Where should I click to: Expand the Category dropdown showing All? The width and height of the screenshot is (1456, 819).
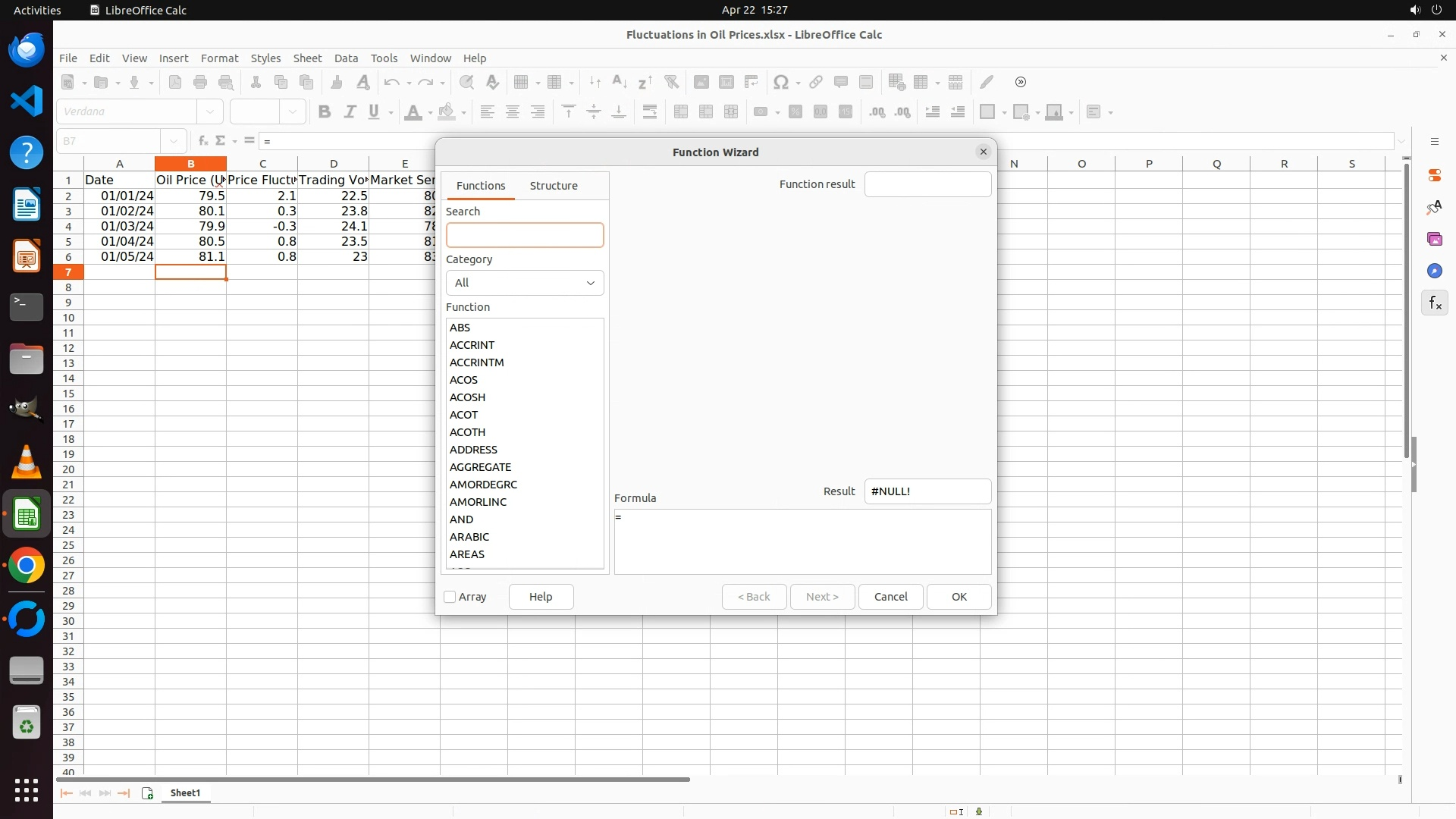525,283
